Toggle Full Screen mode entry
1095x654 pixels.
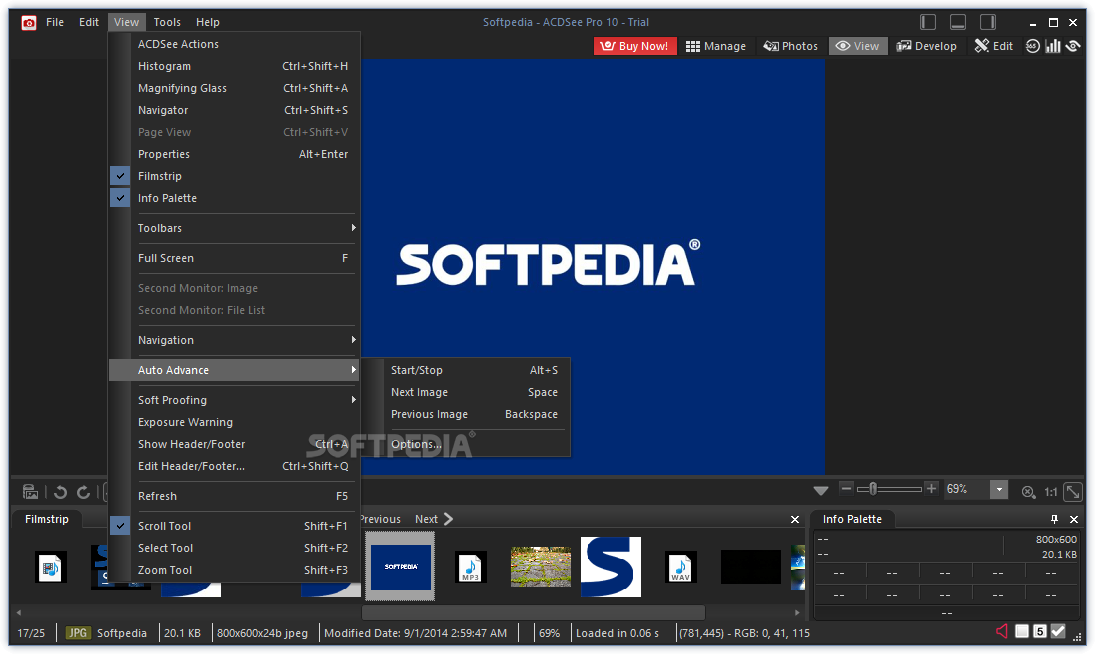[x=234, y=258]
